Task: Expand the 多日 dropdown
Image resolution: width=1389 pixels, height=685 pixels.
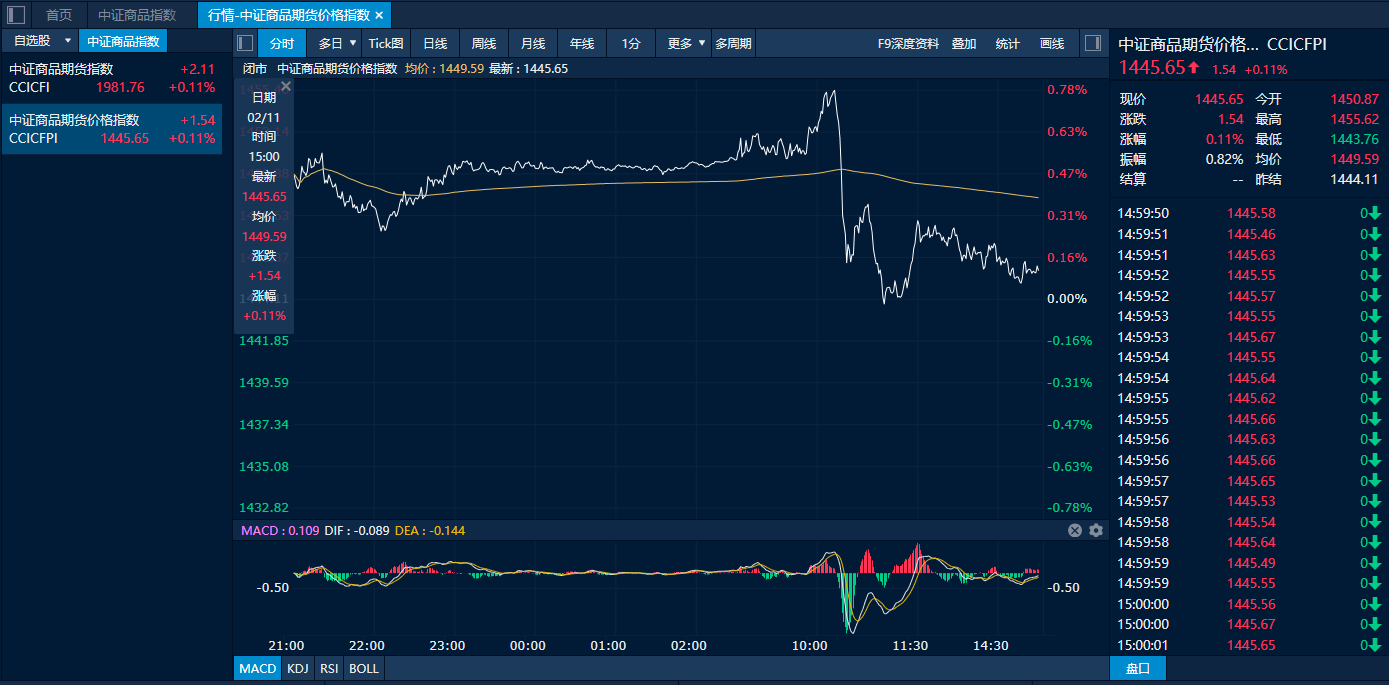Action: point(352,43)
